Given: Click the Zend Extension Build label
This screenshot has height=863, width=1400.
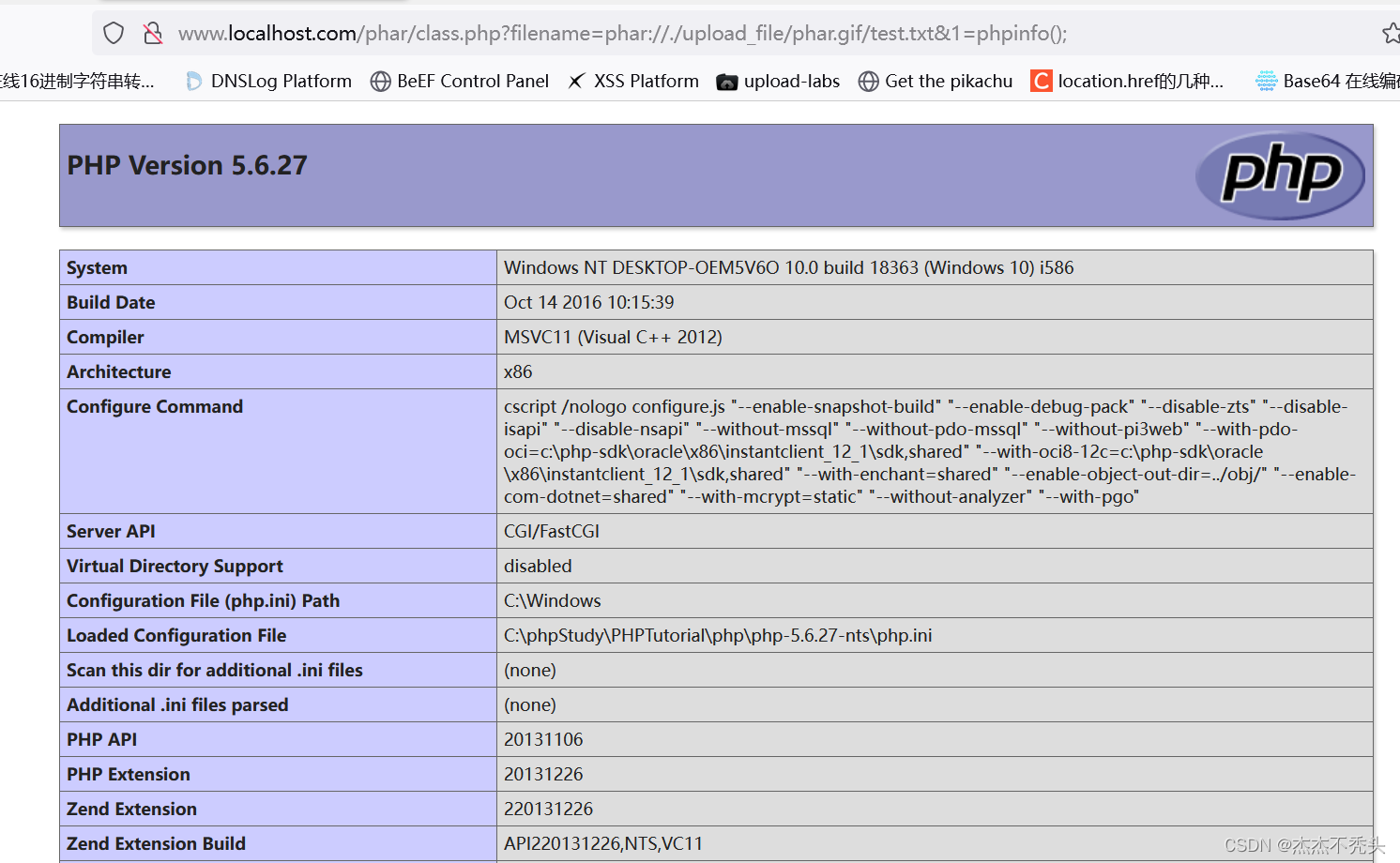Looking at the screenshot, I should pyautogui.click(x=156, y=844).
